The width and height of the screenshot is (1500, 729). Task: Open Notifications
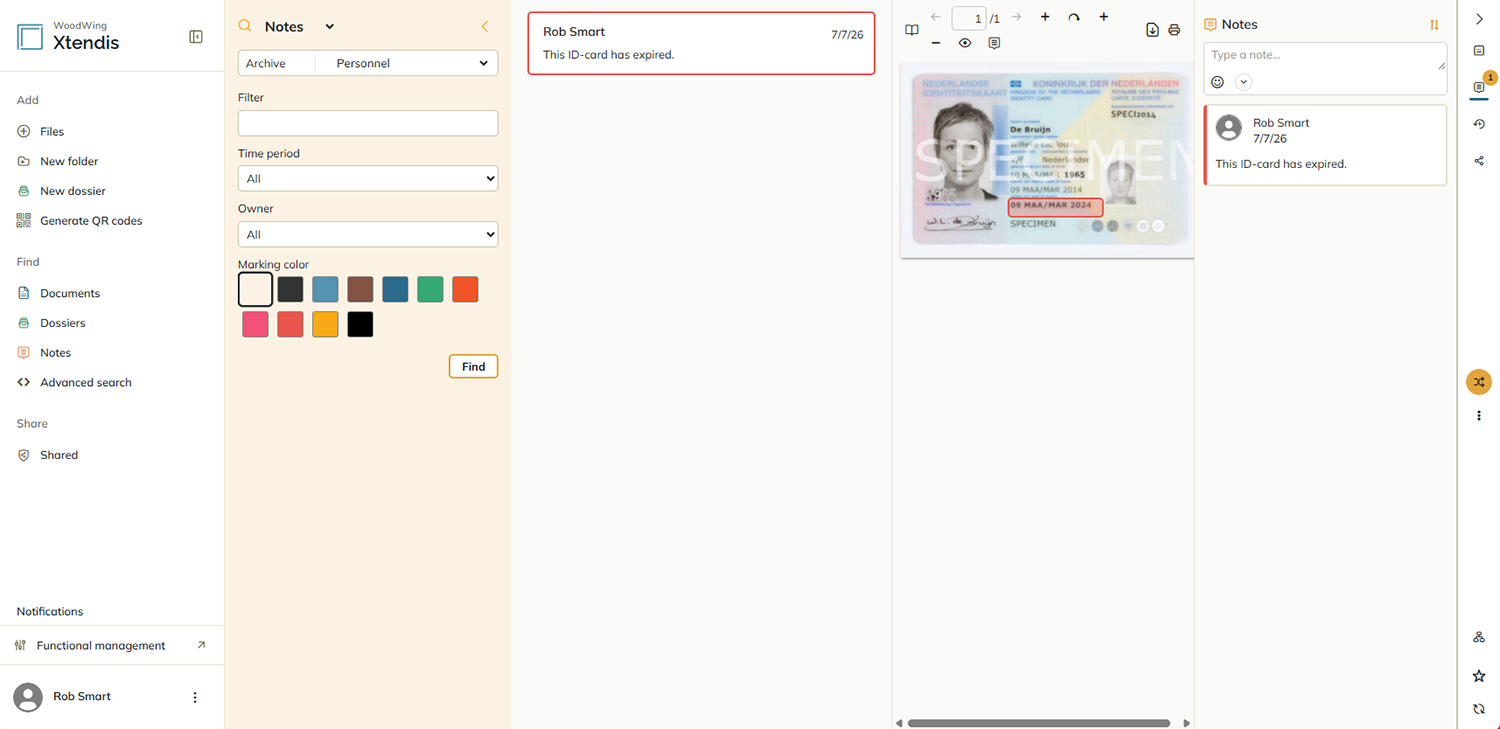point(50,611)
